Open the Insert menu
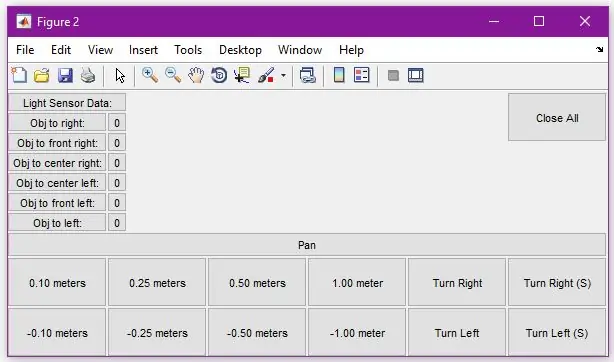The image size is (614, 362). coord(143,50)
